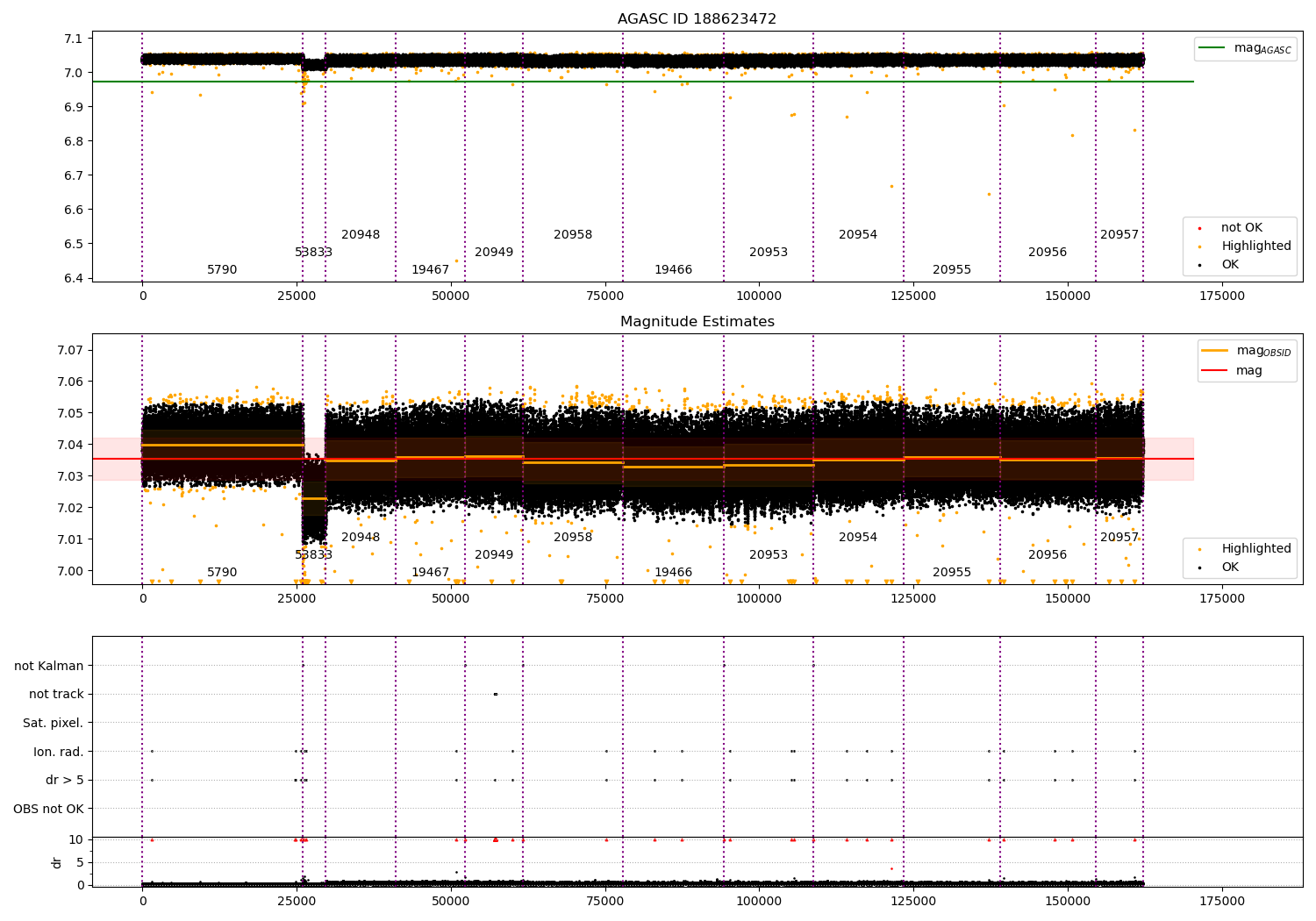Click obsid label 20955 in Magnitude Estimates plot

[x=952, y=573]
